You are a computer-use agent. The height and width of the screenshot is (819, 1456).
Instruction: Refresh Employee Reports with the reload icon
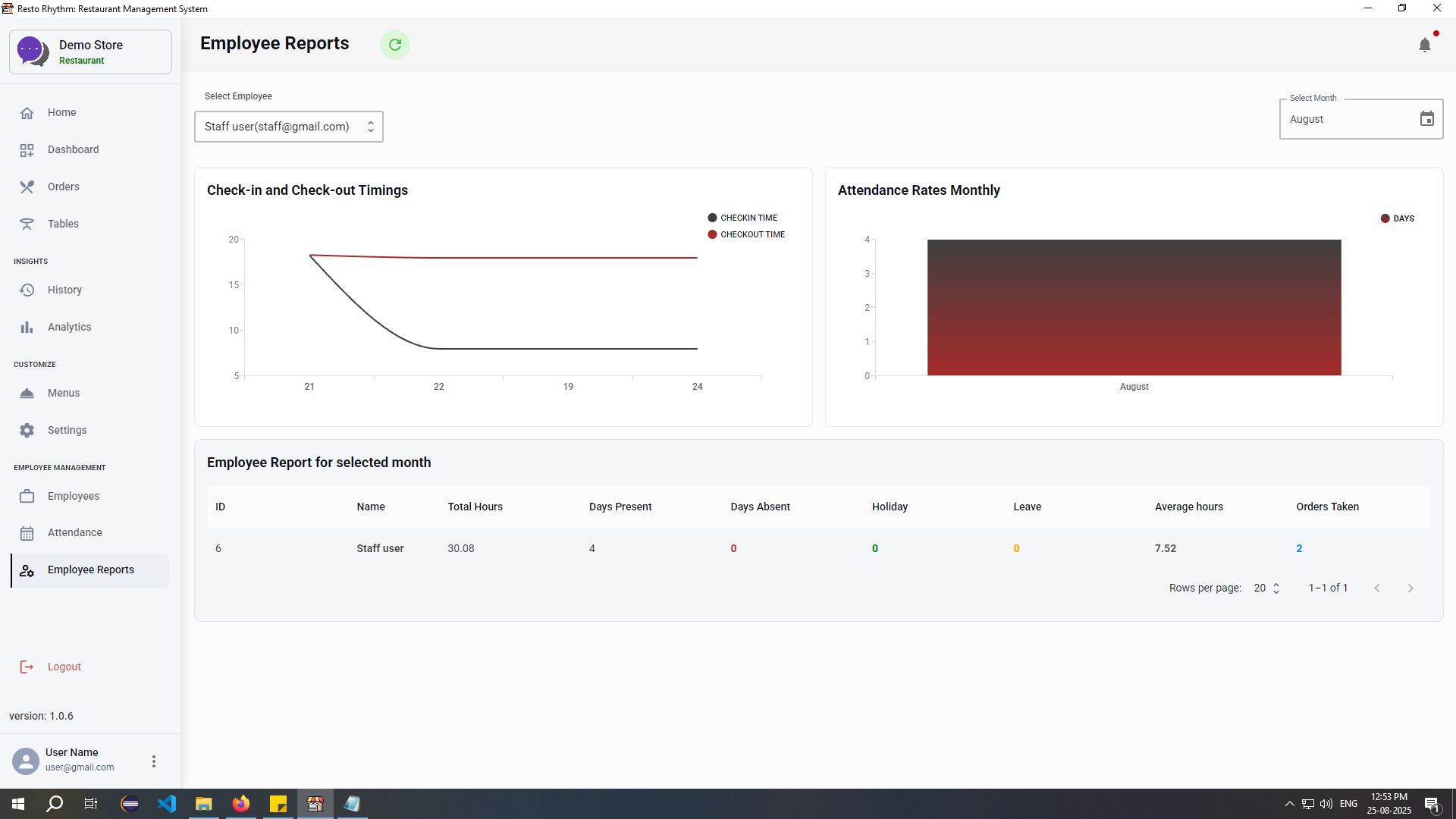[x=395, y=45]
